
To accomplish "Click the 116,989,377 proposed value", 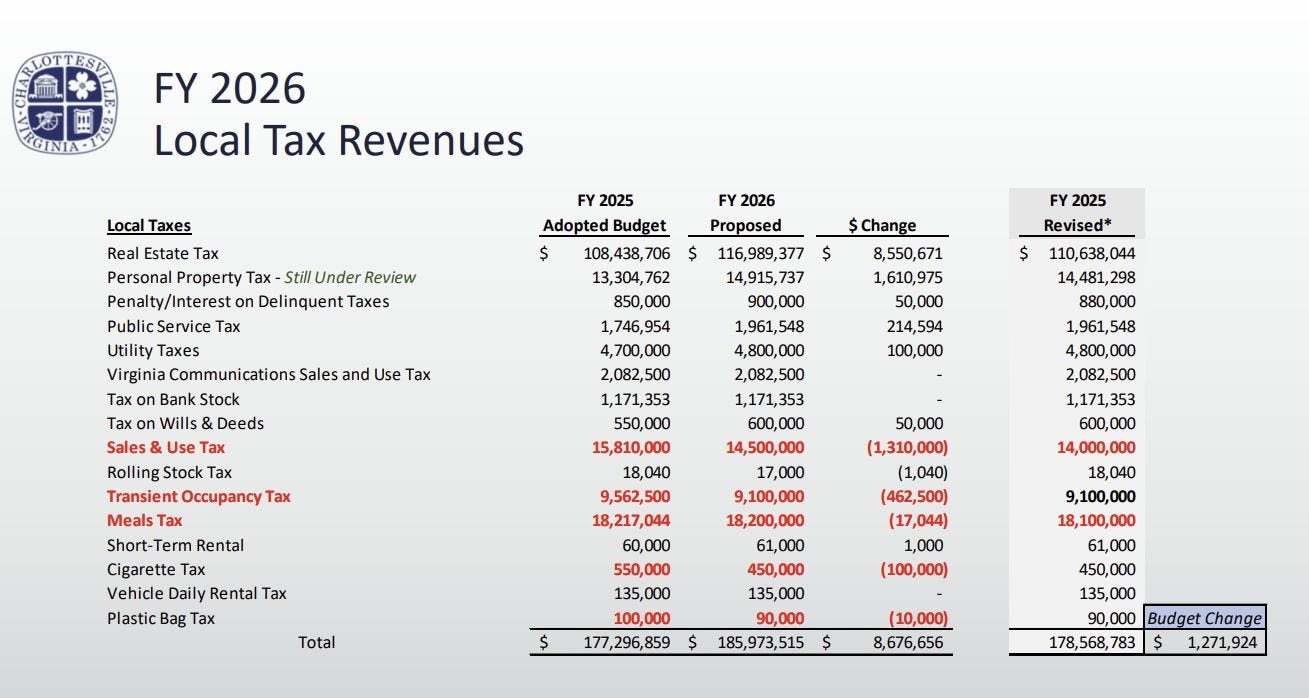I will point(761,253).
